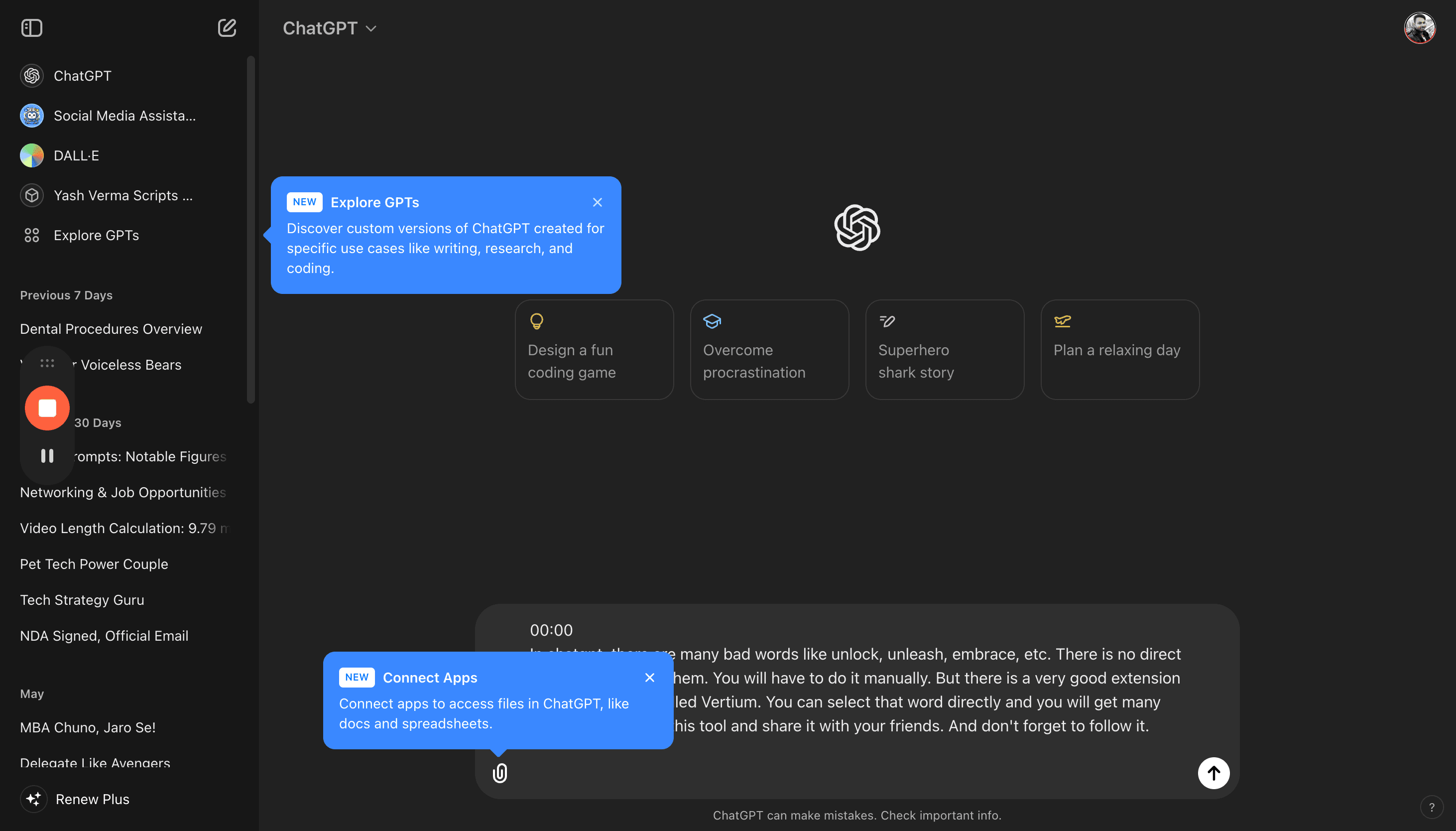Open Social Media Assistant GPT
Viewport: 1456px width, 831px height.
[x=124, y=116]
